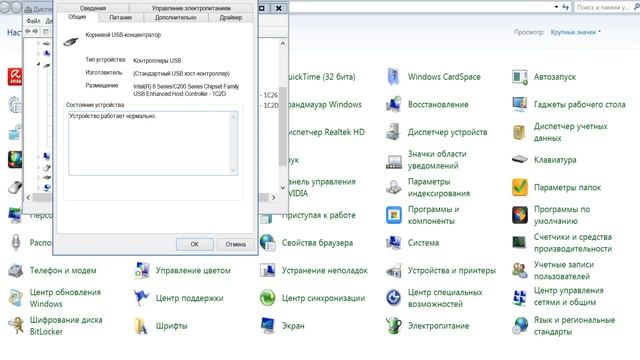Open Параметры папок icon
This screenshot has height=360, width=640.
[x=520, y=187]
